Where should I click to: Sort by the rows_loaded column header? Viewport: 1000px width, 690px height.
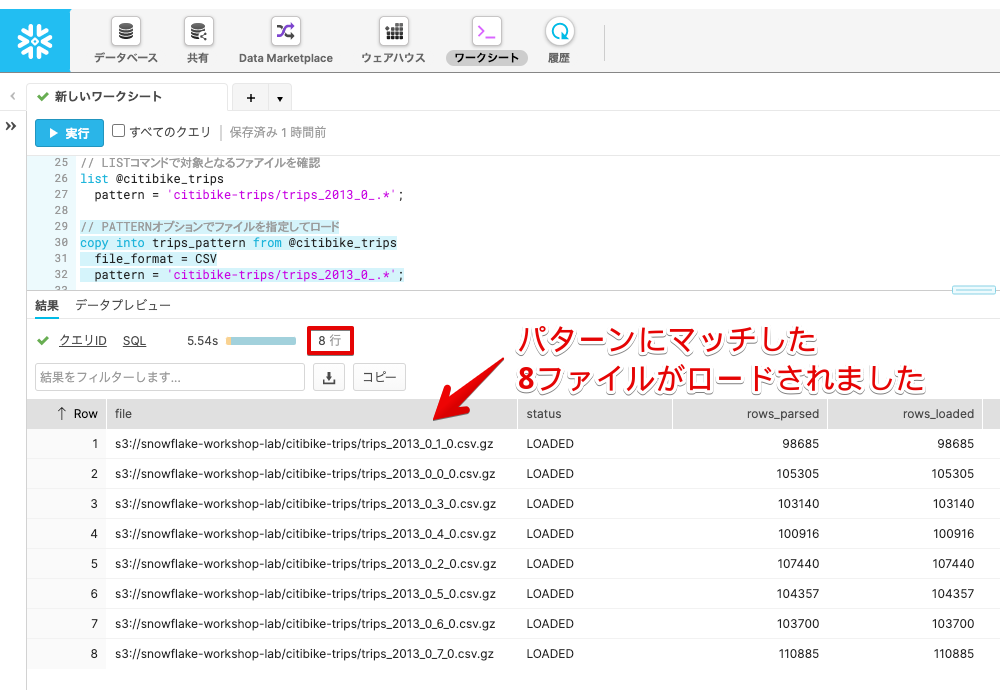coord(906,414)
